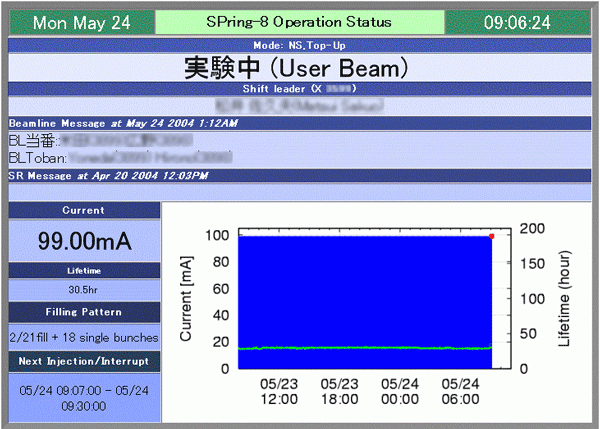Viewport: 600px width, 429px height.
Task: Click the 'Current' panel header
Action: coord(84,210)
